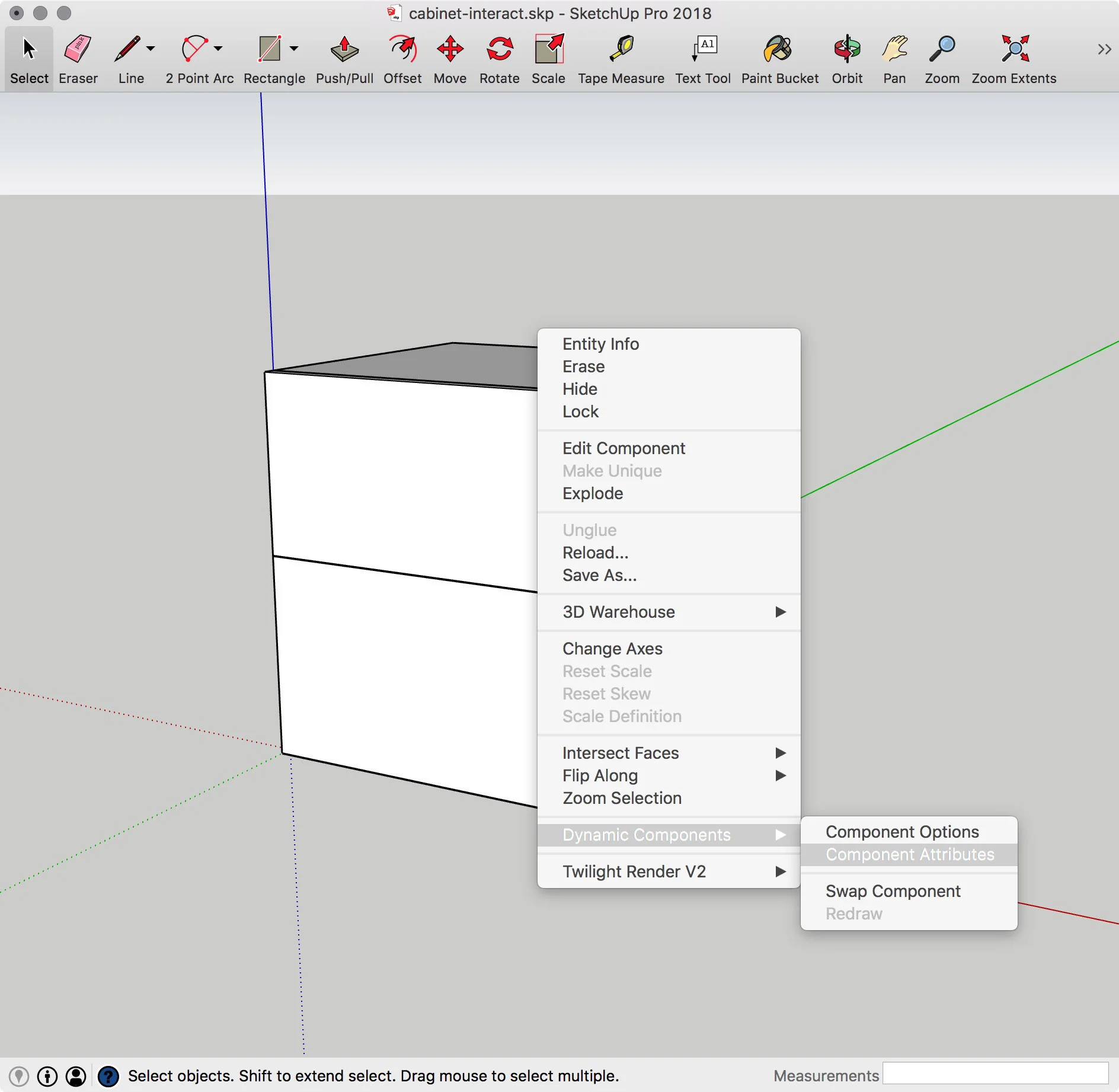This screenshot has height=1092, width=1119.
Task: Choose Swap Component
Action: (x=909, y=891)
